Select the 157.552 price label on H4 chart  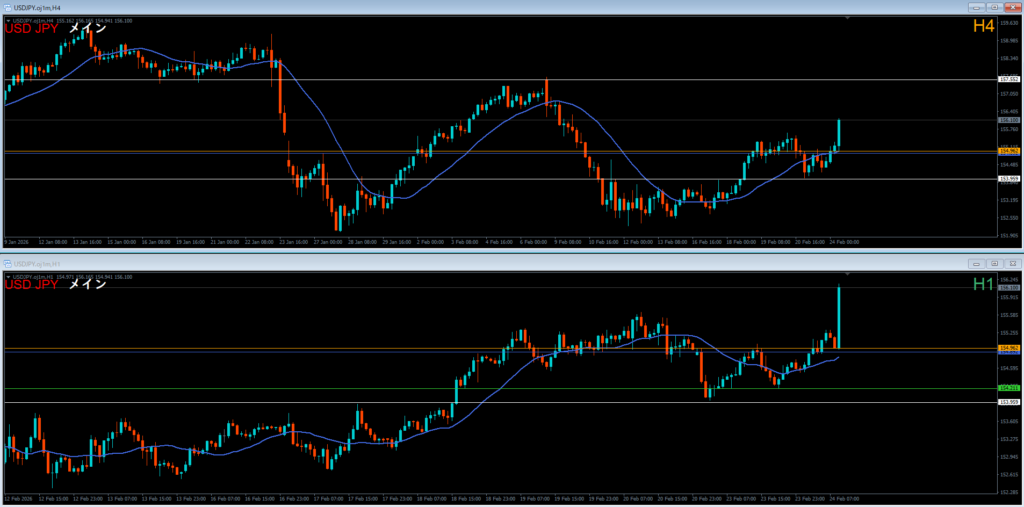tap(1008, 79)
